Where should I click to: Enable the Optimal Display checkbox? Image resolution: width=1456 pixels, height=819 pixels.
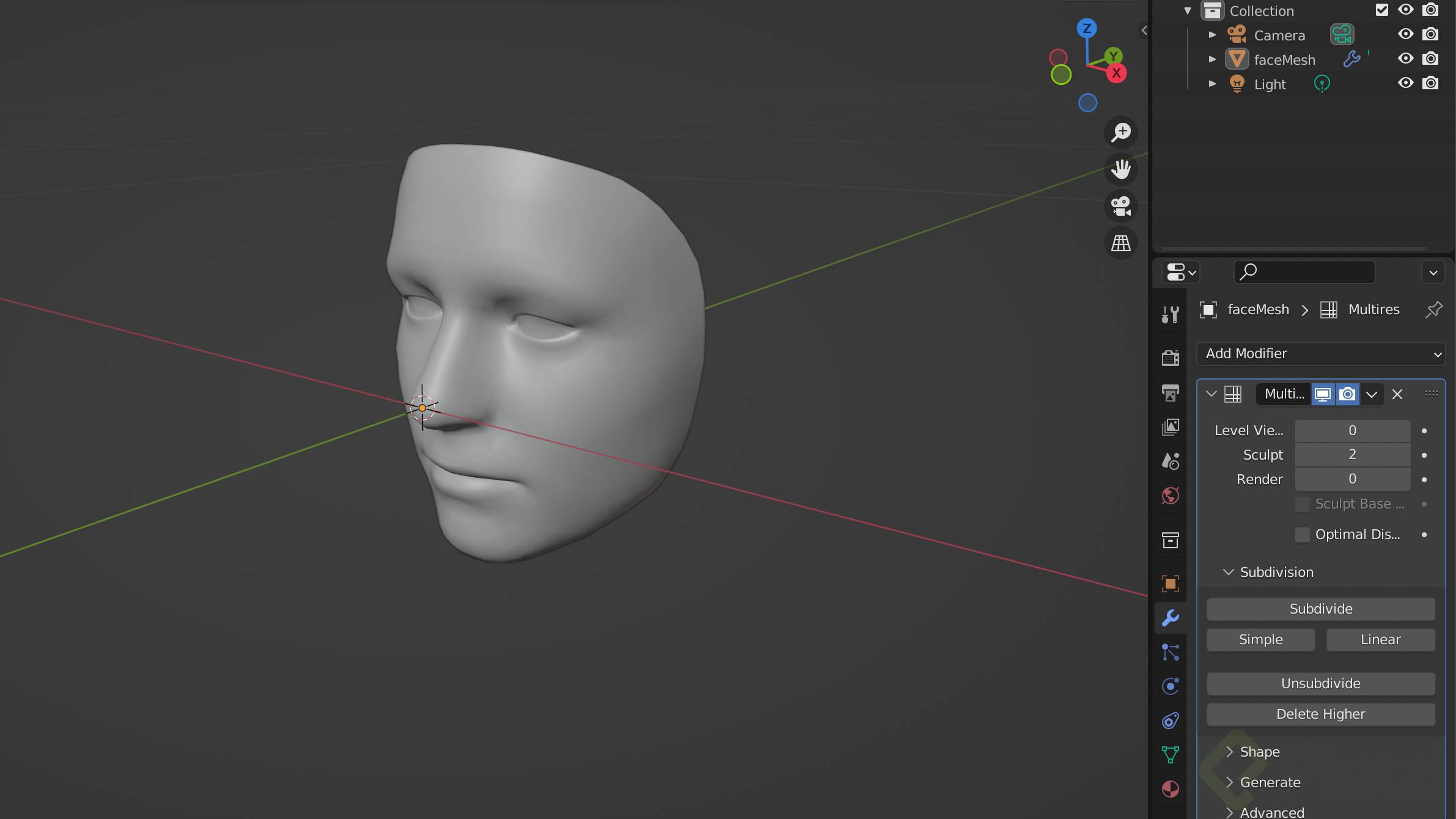1303,534
